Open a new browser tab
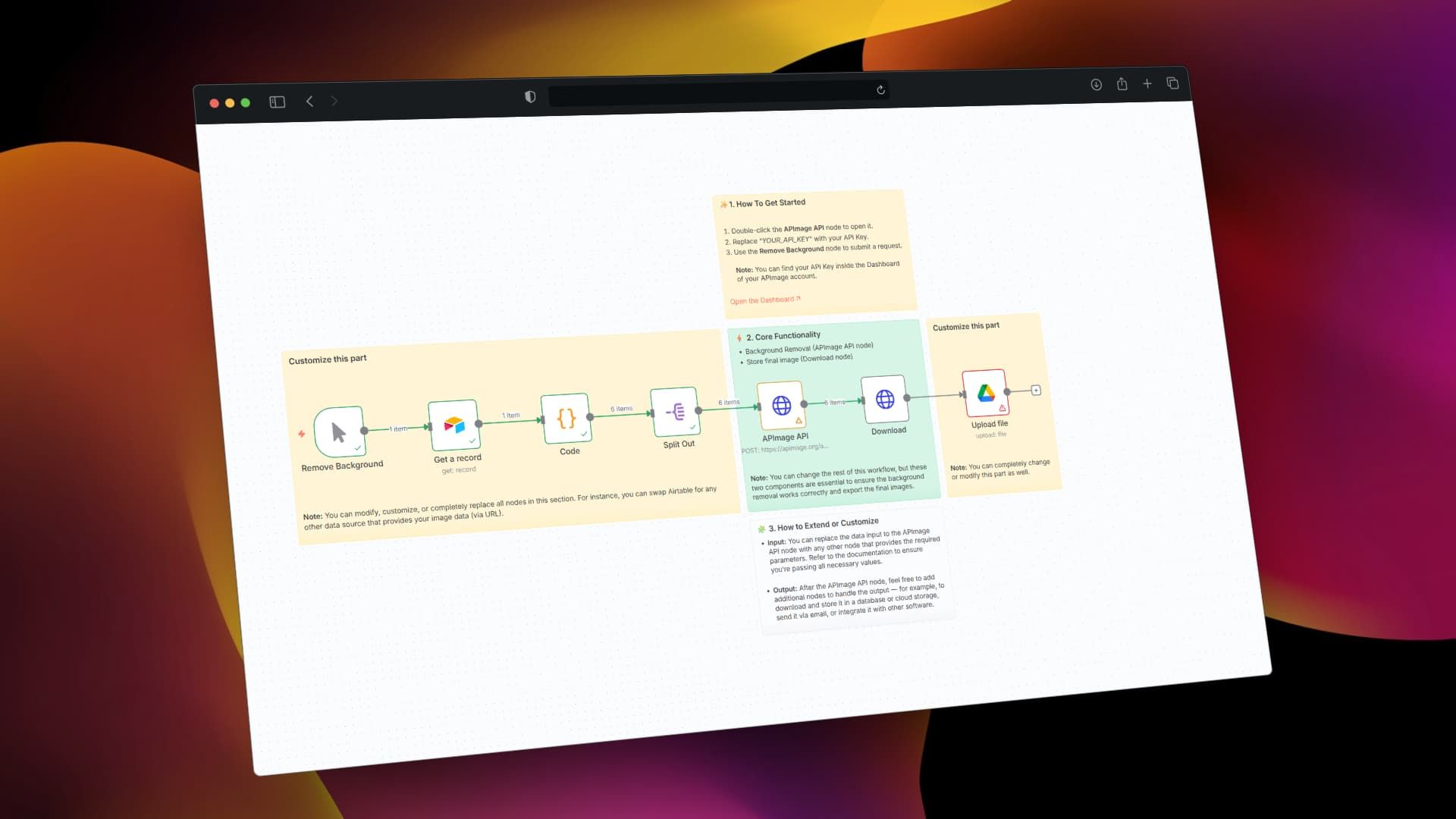 coord(1147,83)
